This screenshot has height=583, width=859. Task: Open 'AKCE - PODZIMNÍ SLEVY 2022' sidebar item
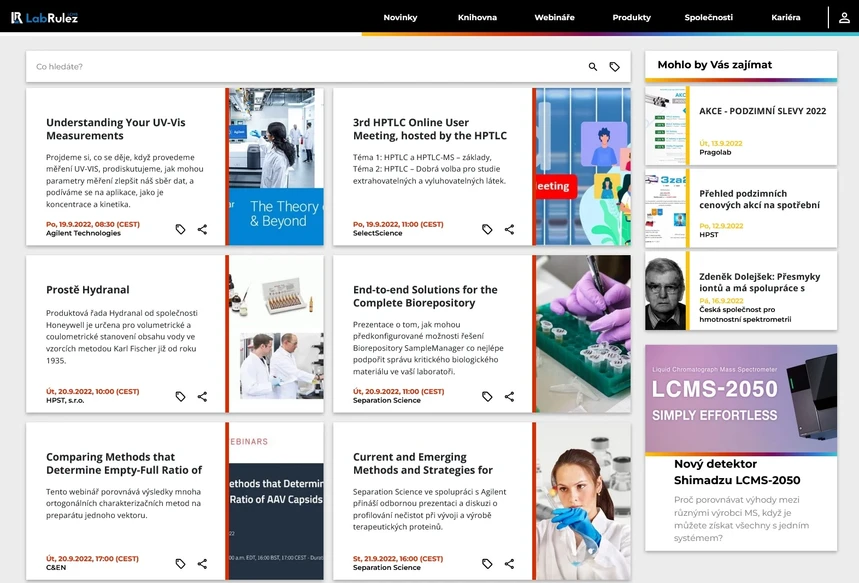pyautogui.click(x=762, y=111)
